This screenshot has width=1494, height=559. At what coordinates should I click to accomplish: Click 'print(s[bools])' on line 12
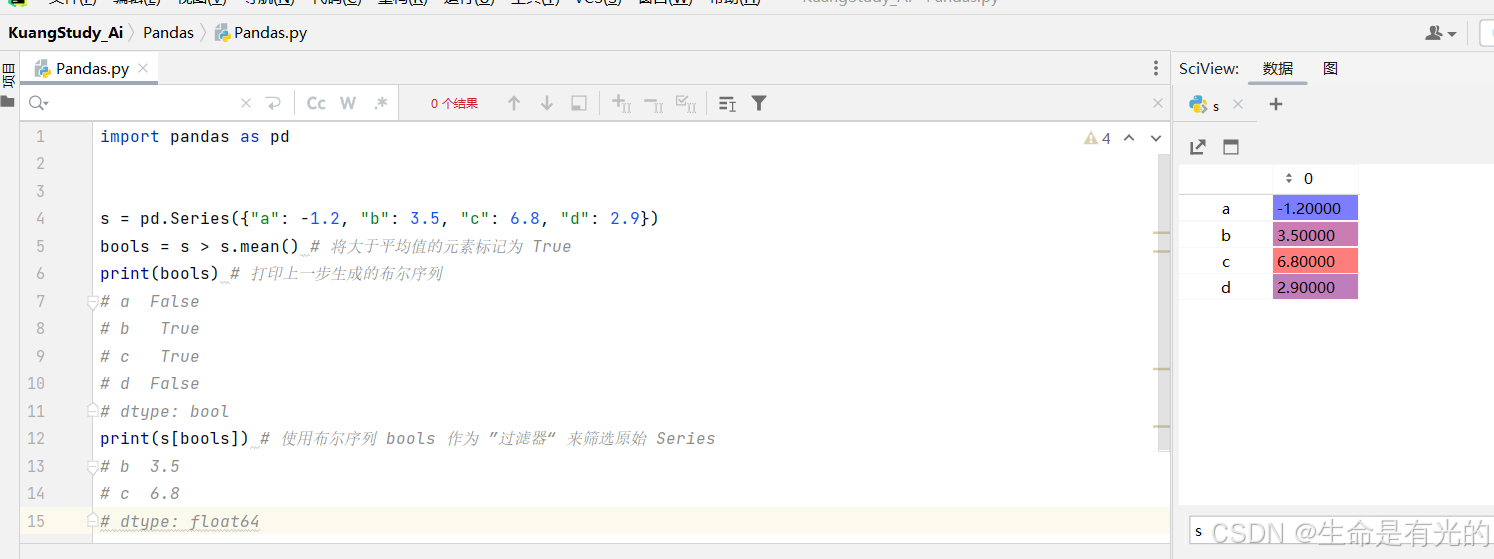pos(175,438)
